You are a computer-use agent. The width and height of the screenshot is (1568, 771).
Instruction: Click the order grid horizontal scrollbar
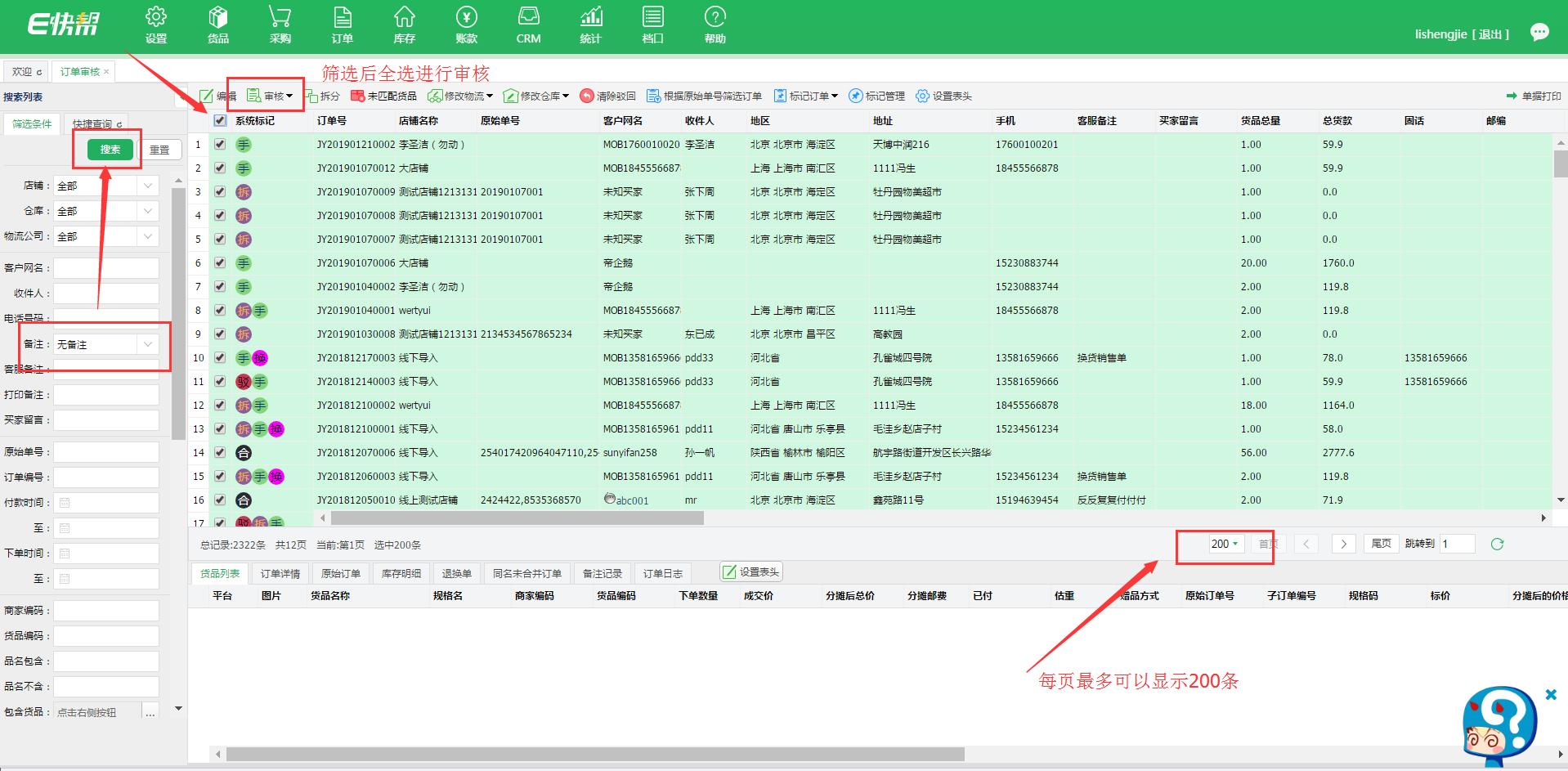click(x=517, y=518)
